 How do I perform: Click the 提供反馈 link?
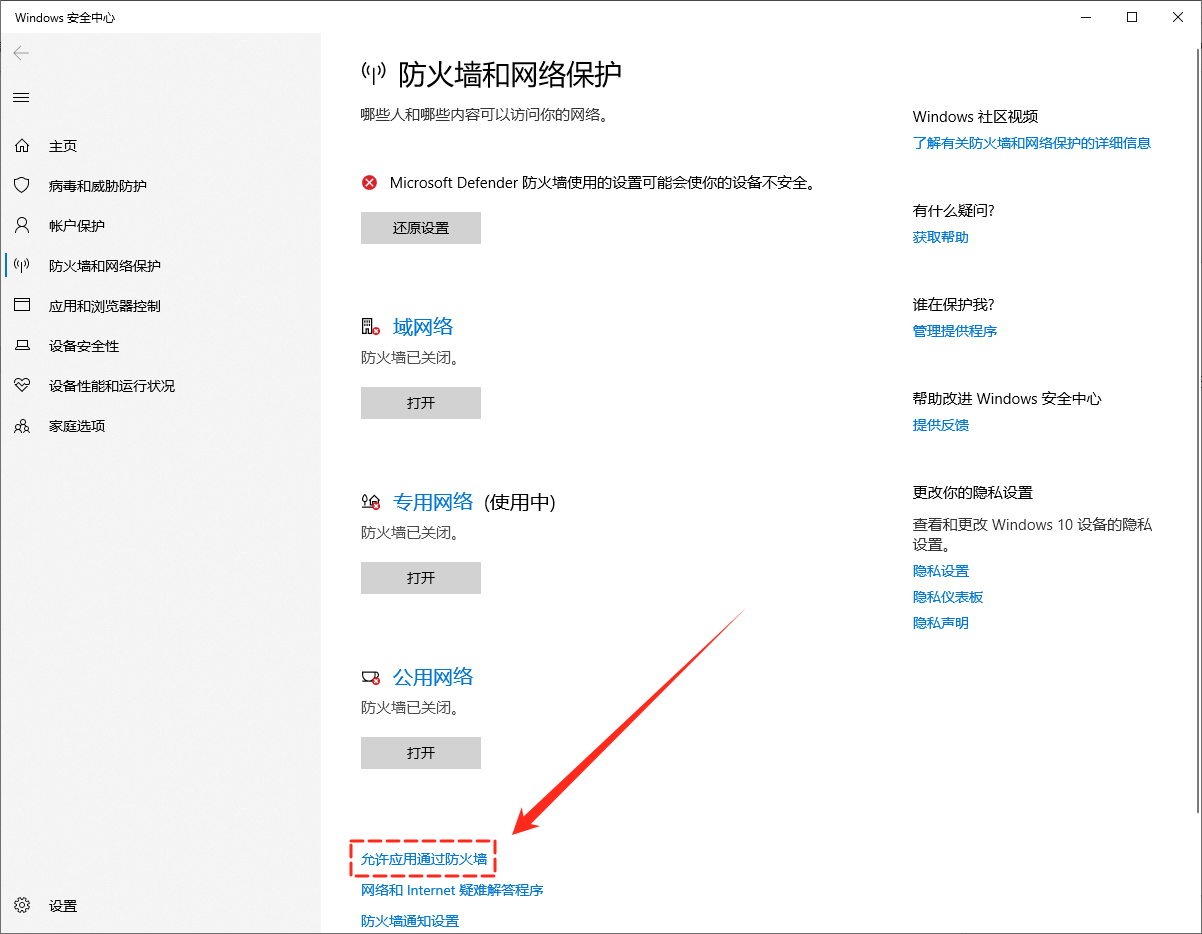point(941,425)
